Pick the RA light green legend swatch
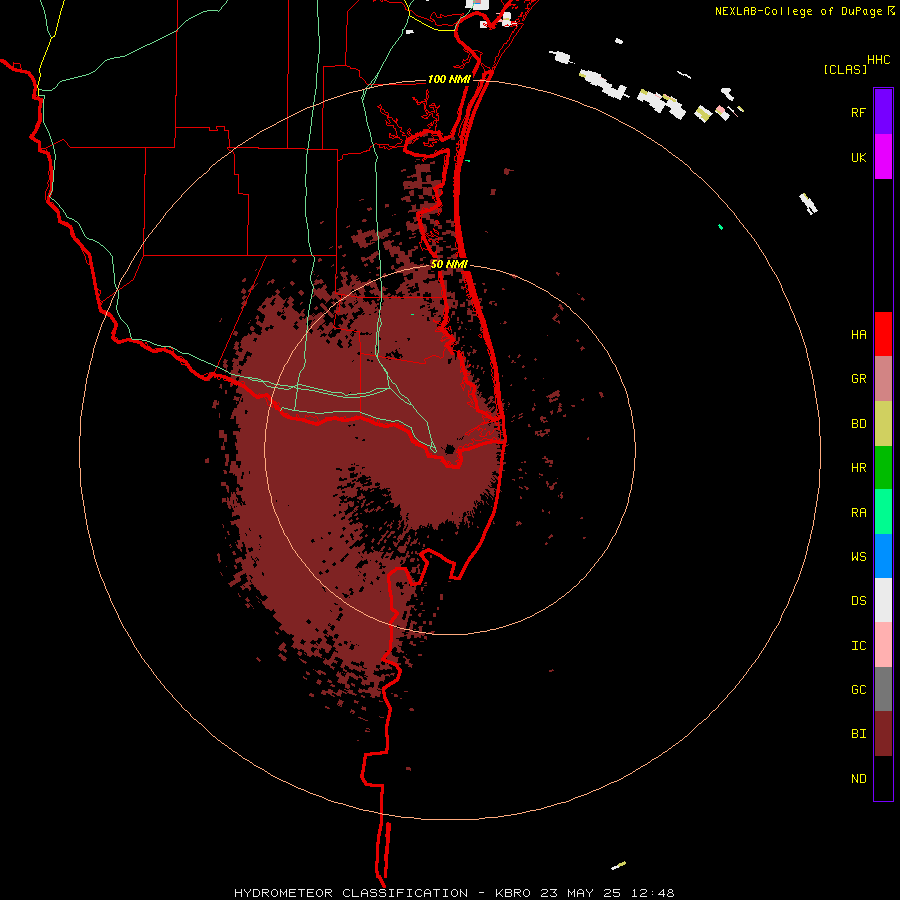The image size is (900, 900). [883, 512]
